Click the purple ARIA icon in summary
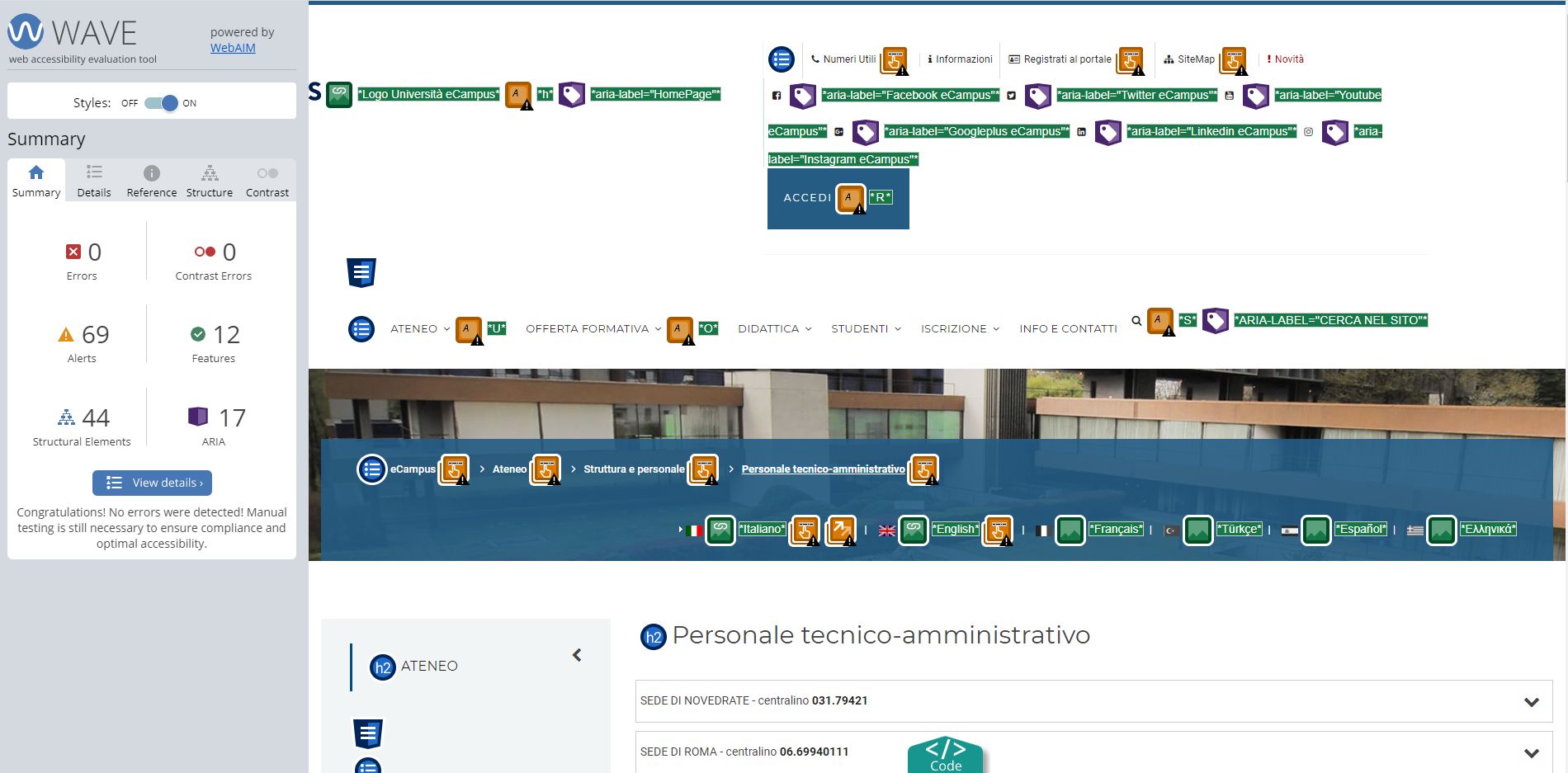Viewport: 1568px width, 773px height. coord(198,417)
